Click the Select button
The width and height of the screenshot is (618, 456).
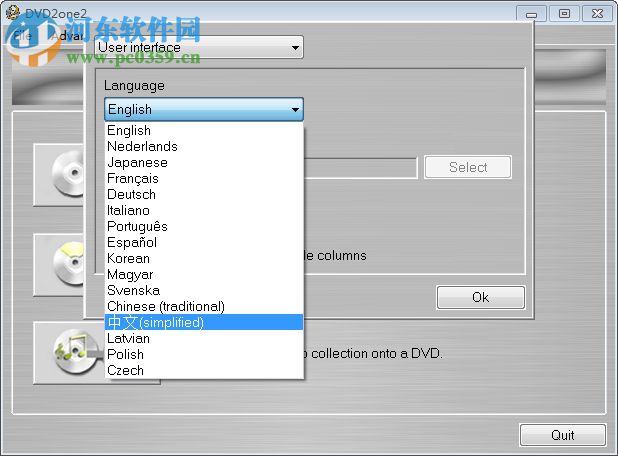[468, 167]
